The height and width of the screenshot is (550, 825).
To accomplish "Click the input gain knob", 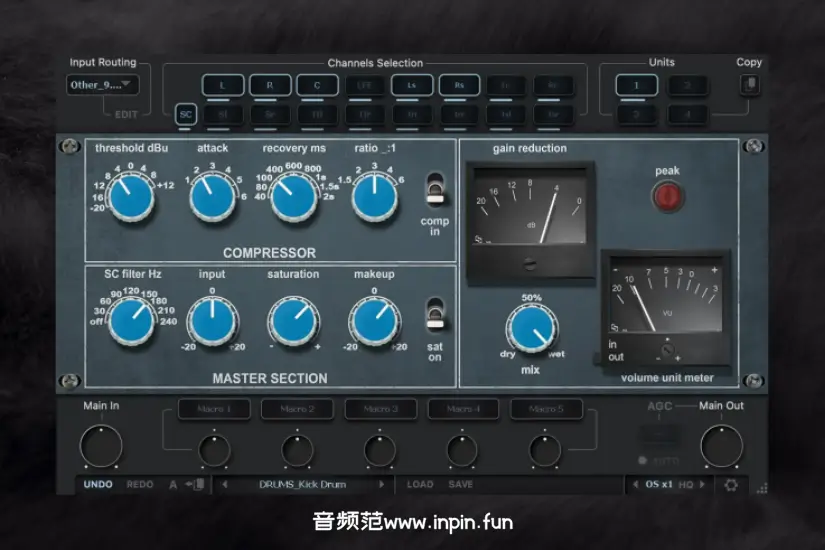I will (213, 321).
